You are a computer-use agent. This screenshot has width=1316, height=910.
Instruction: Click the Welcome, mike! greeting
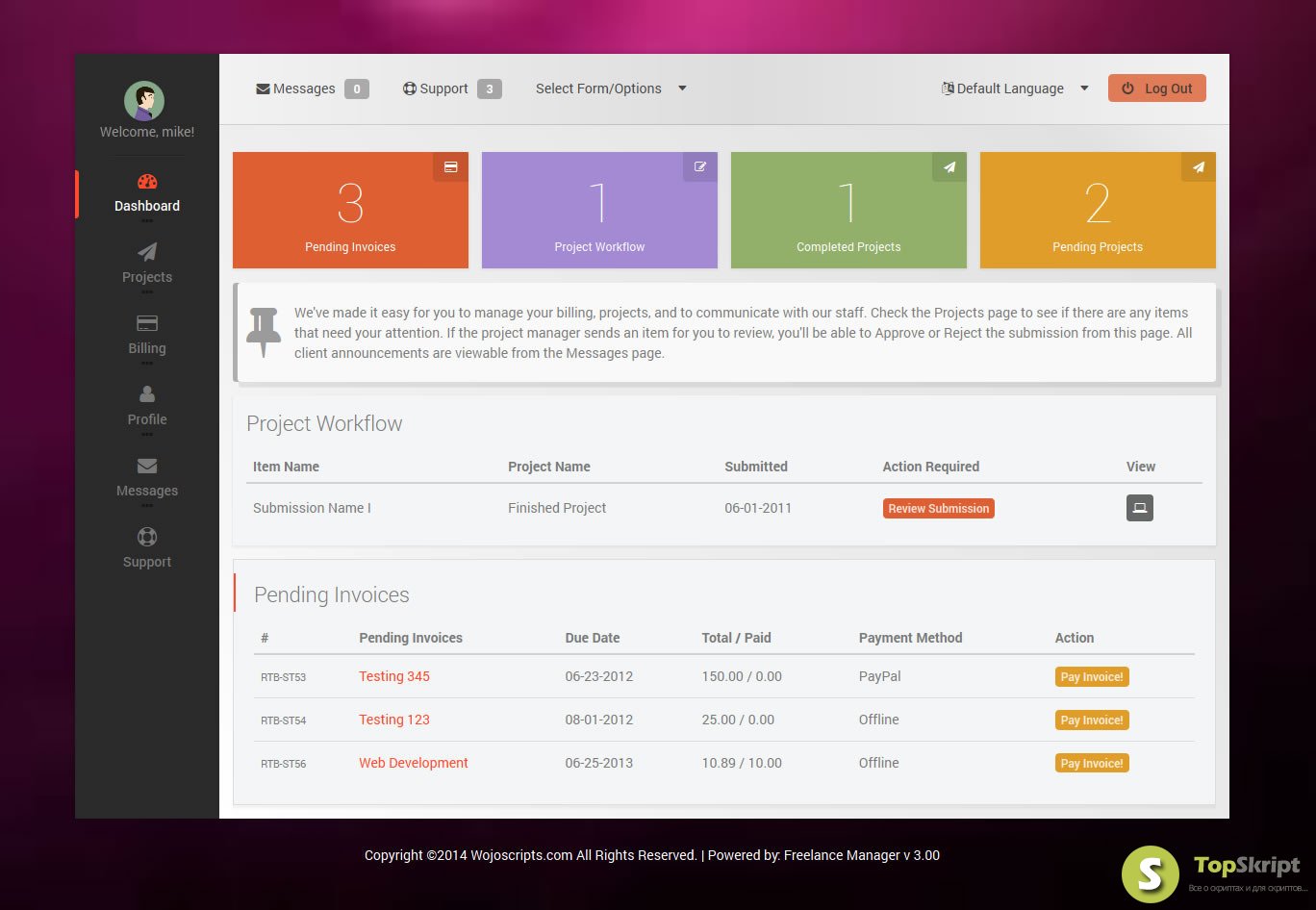[147, 132]
